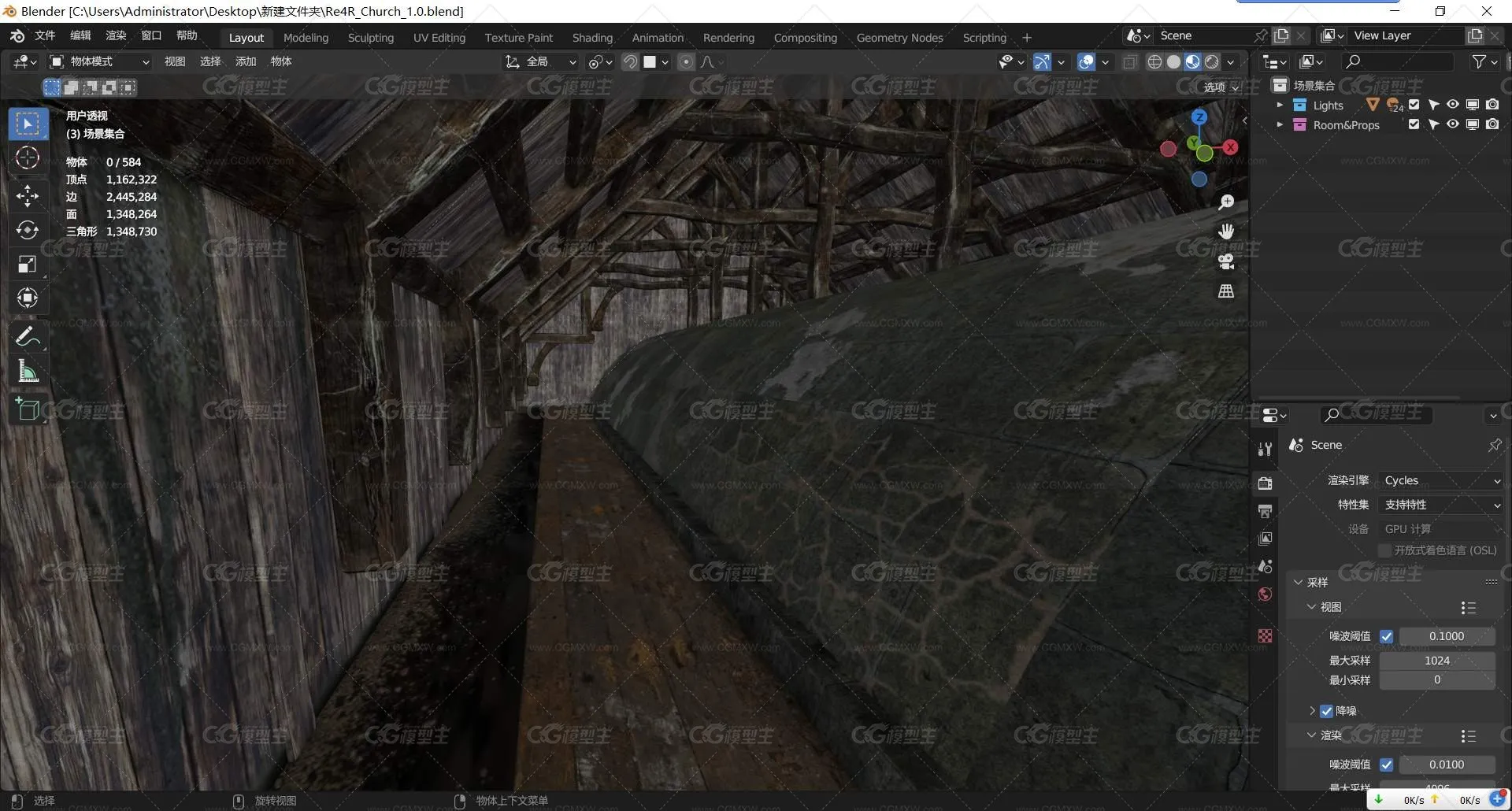Select the Transform tool
1512x811 pixels.
[28, 298]
